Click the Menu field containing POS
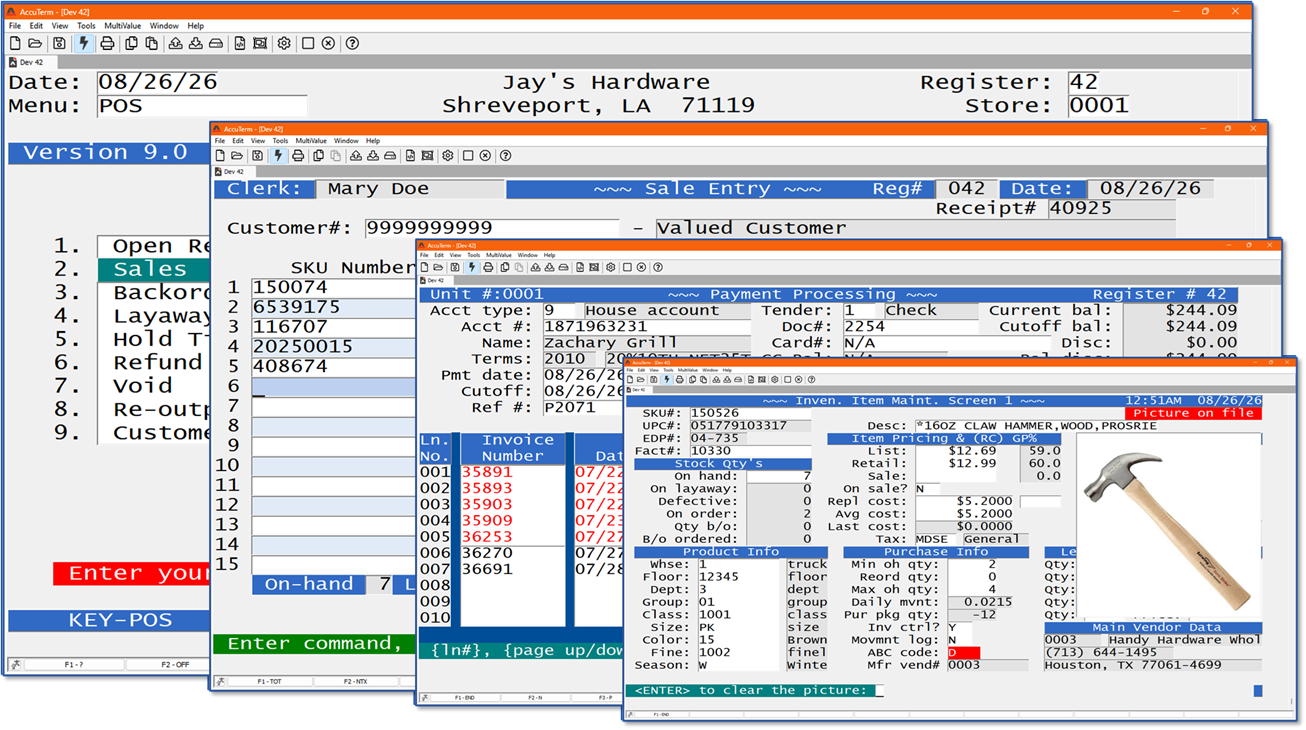 click(x=202, y=106)
